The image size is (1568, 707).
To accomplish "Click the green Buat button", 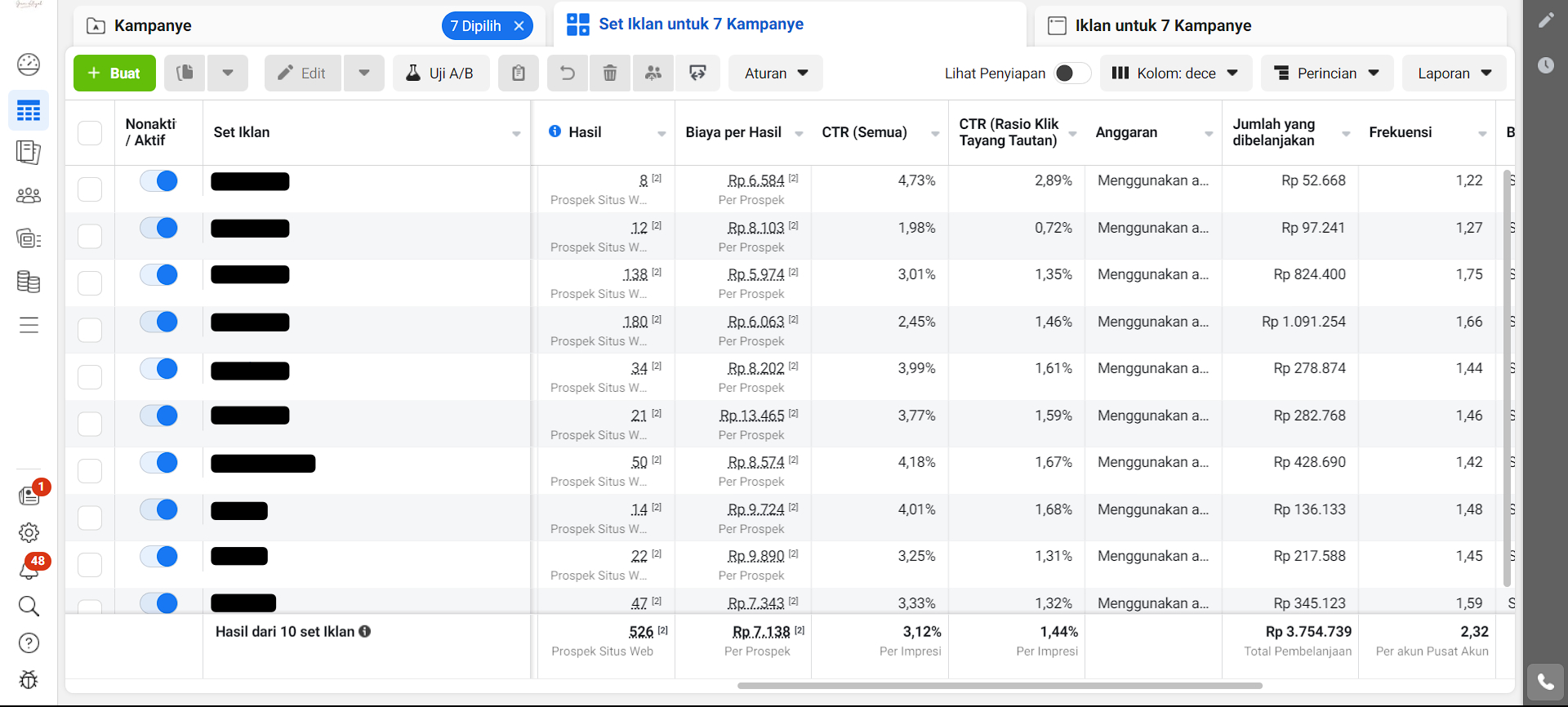I will [114, 73].
